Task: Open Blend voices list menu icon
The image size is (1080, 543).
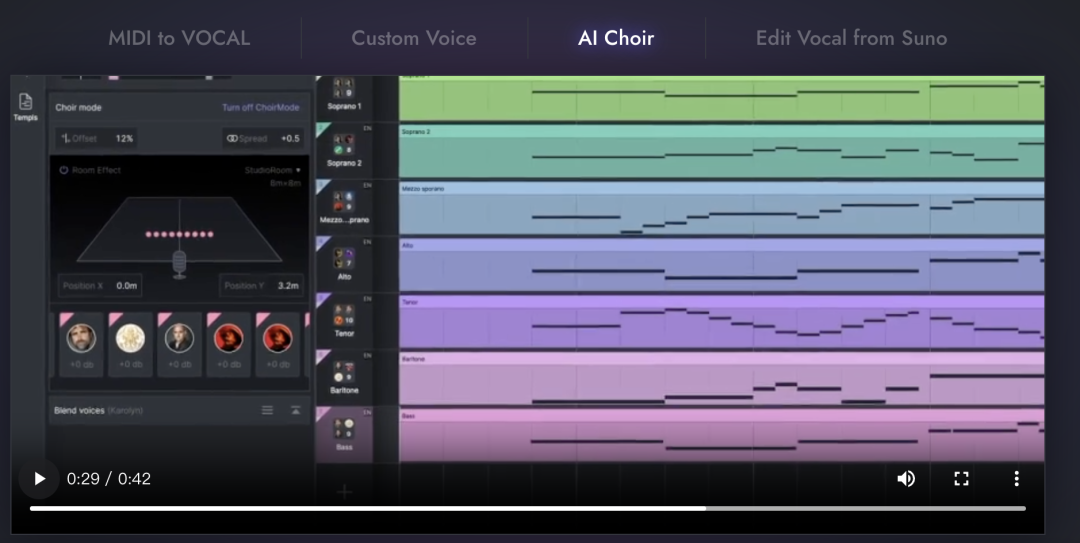Action: (x=267, y=410)
